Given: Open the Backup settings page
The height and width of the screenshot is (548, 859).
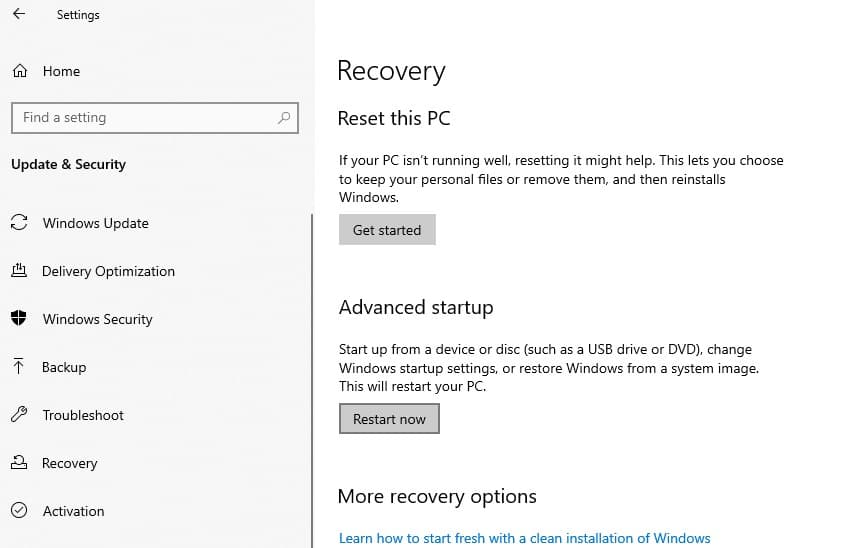Looking at the screenshot, I should (64, 367).
